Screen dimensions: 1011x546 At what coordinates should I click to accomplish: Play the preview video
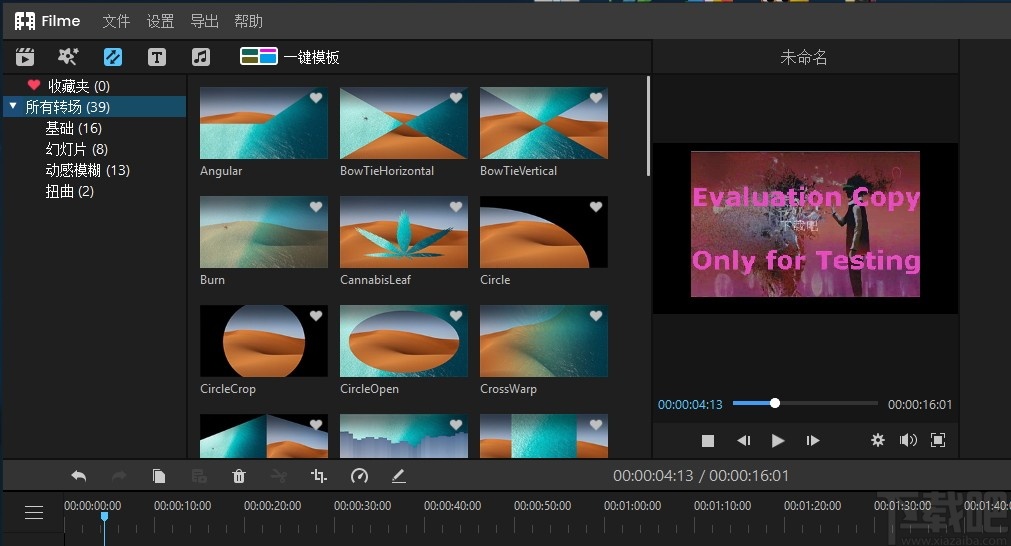click(x=778, y=441)
